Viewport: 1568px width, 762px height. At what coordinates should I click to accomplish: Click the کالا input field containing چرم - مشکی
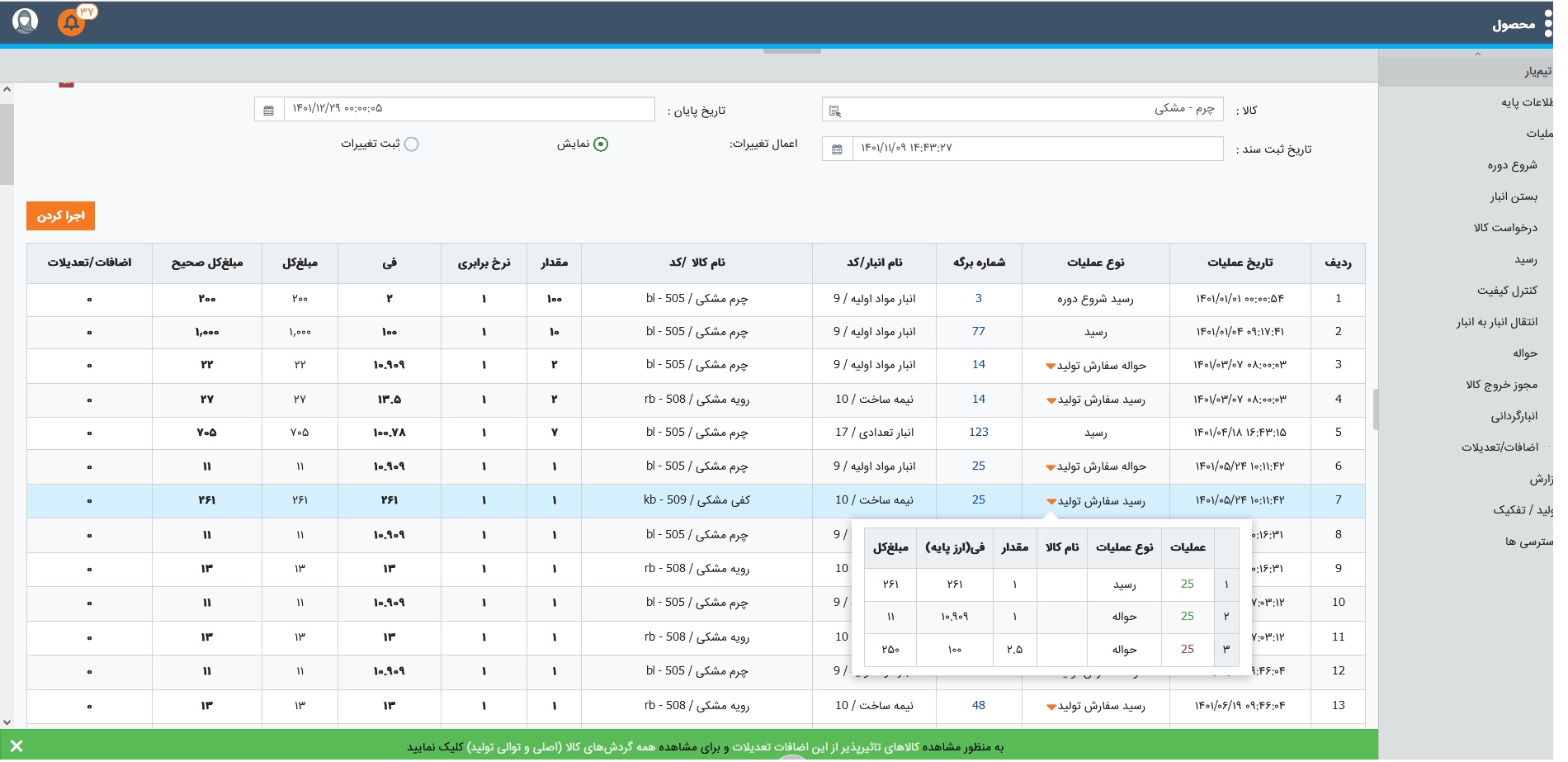click(x=1022, y=110)
